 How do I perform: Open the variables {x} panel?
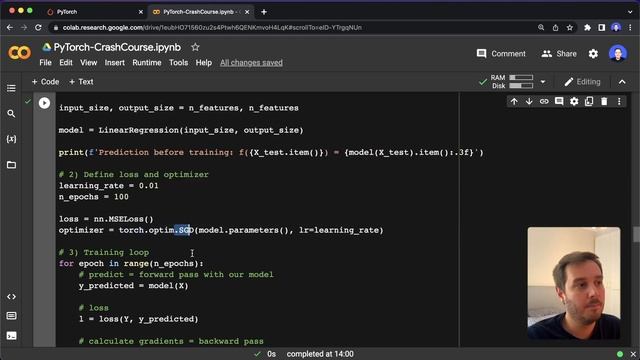[11, 139]
